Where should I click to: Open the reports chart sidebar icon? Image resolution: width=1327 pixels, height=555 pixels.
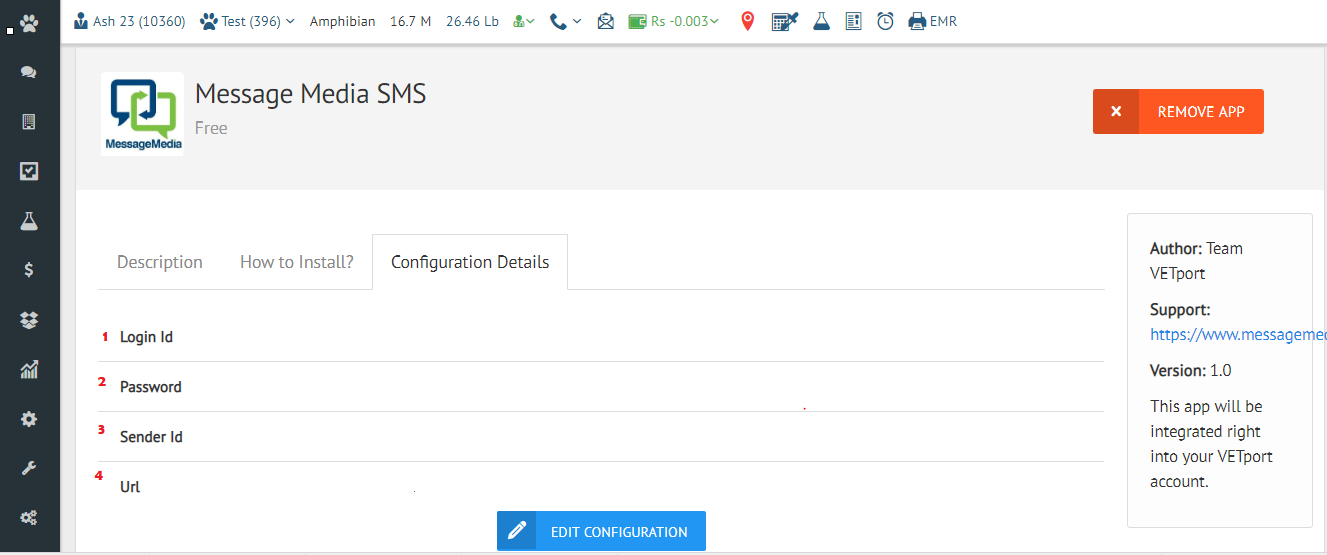click(x=29, y=370)
